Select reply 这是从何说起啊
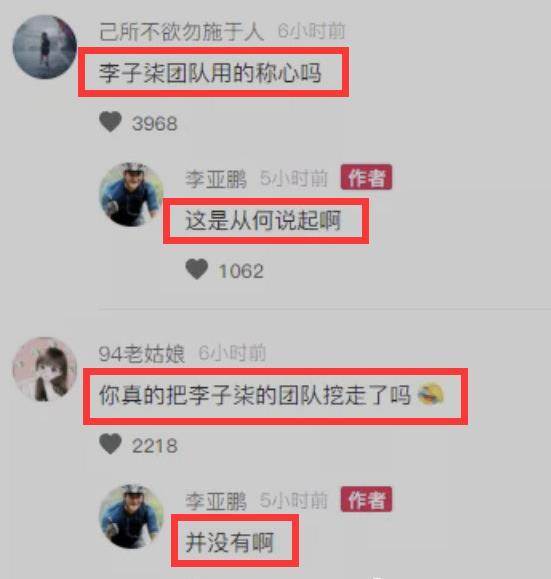The width and height of the screenshot is (551, 579). [263, 220]
